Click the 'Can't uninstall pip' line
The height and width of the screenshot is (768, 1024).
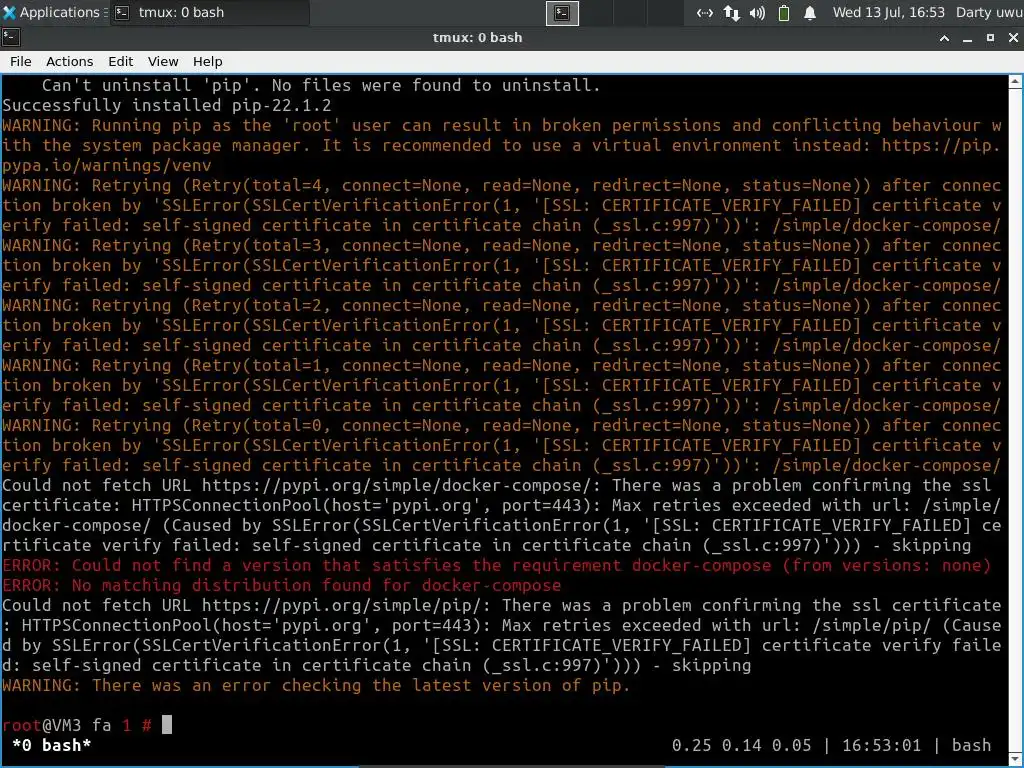(x=321, y=85)
